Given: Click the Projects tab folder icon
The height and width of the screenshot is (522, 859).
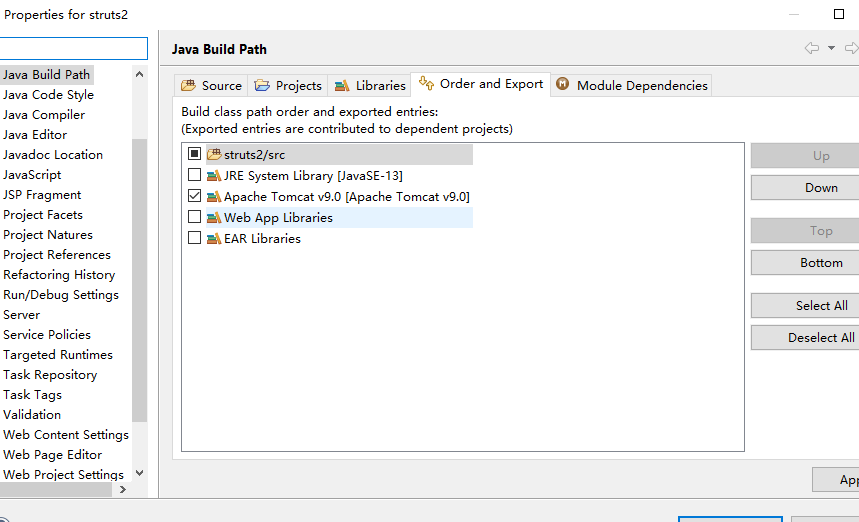Looking at the screenshot, I should (x=262, y=85).
